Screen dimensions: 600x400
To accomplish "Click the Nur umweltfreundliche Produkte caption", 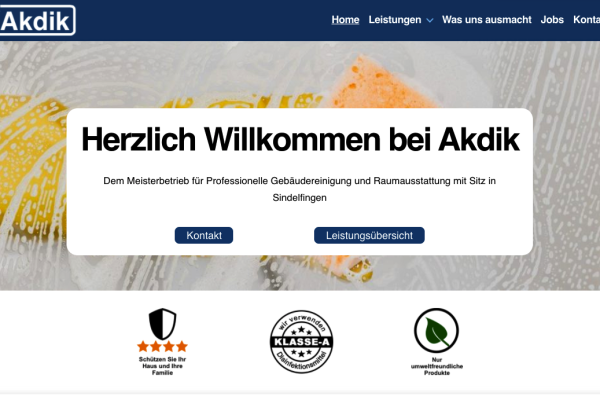I will [x=437, y=366].
